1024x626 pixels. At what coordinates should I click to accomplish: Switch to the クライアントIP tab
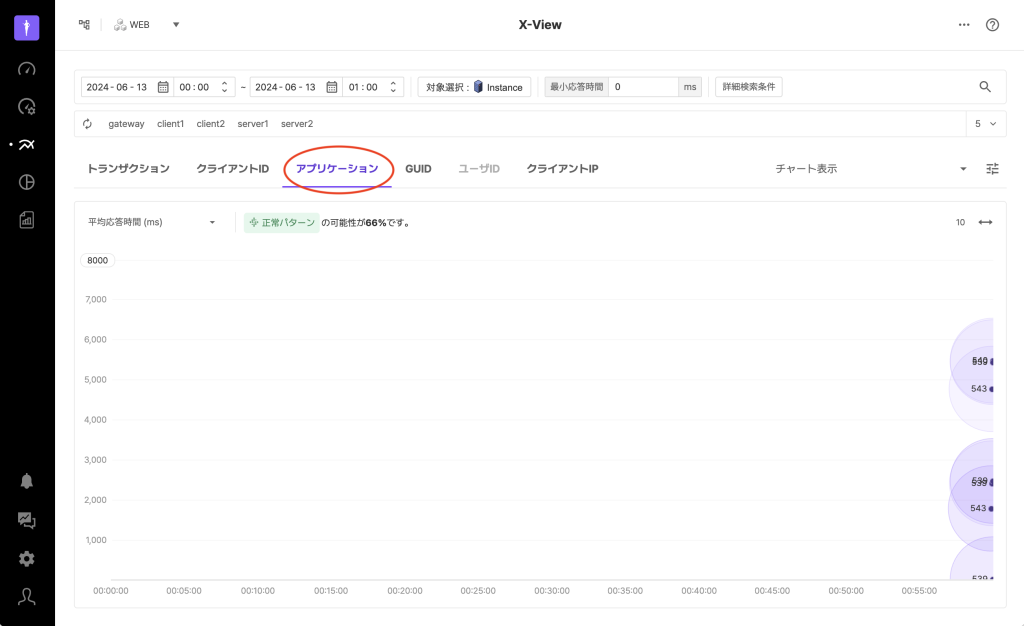[x=562, y=169]
